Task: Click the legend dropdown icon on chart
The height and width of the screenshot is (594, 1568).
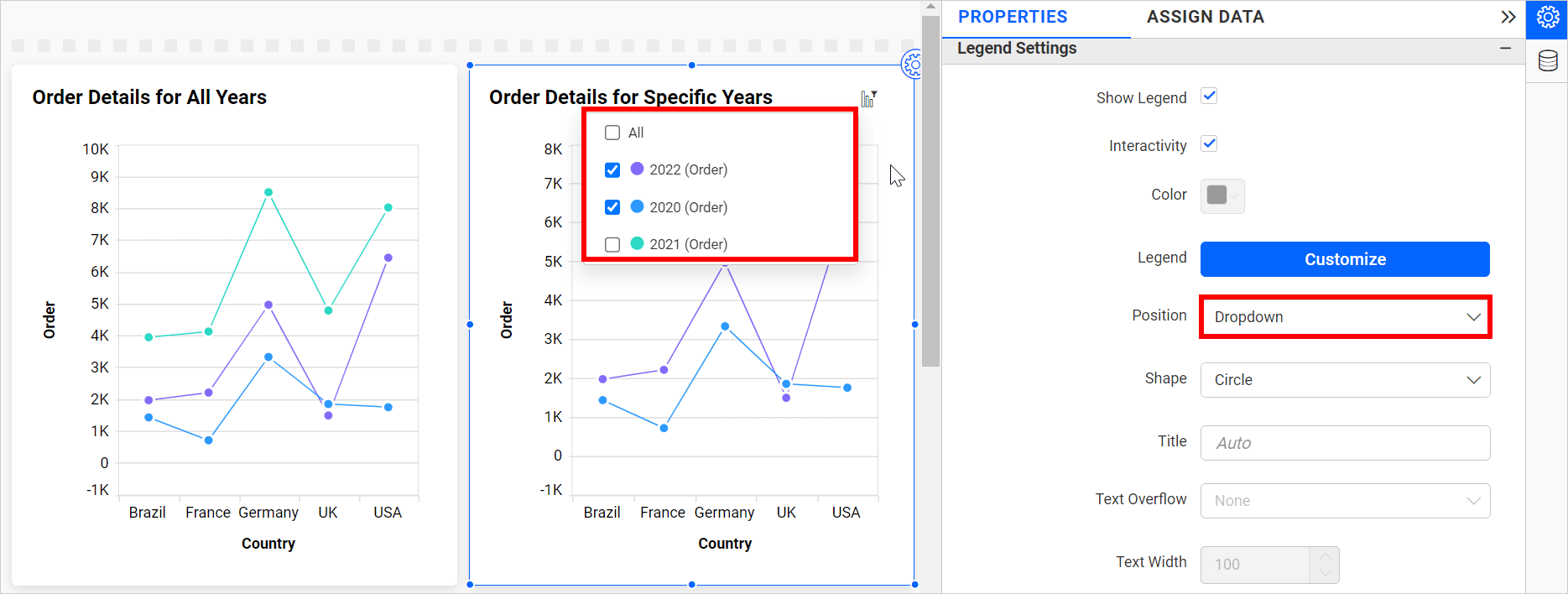Action: (x=868, y=99)
